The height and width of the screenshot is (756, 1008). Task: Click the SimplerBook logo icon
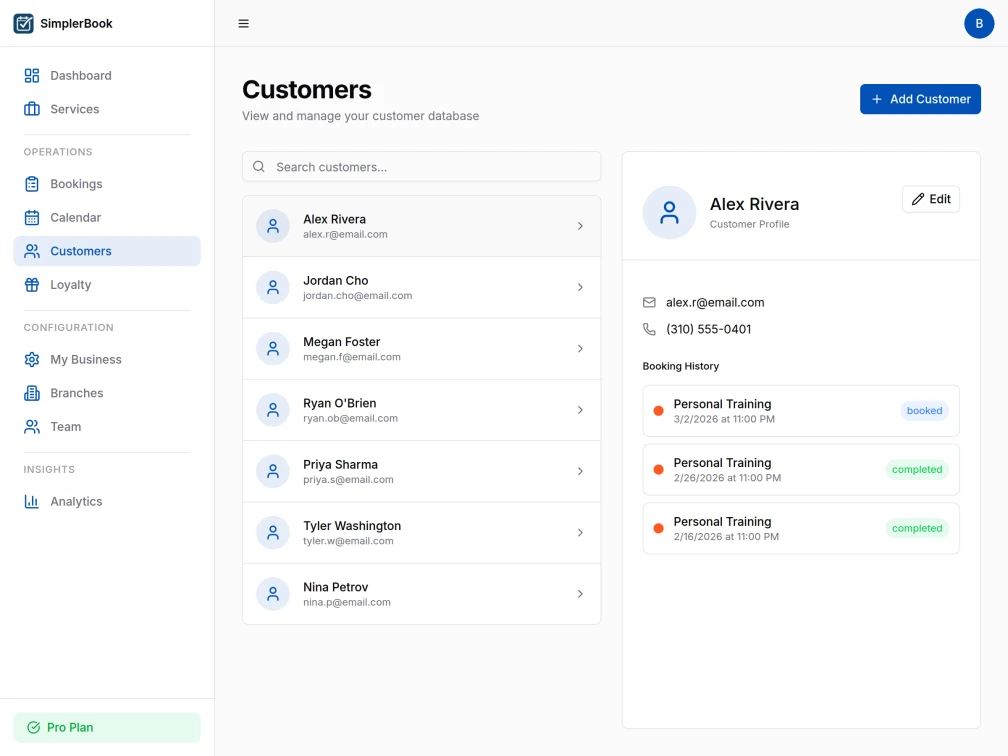24,23
